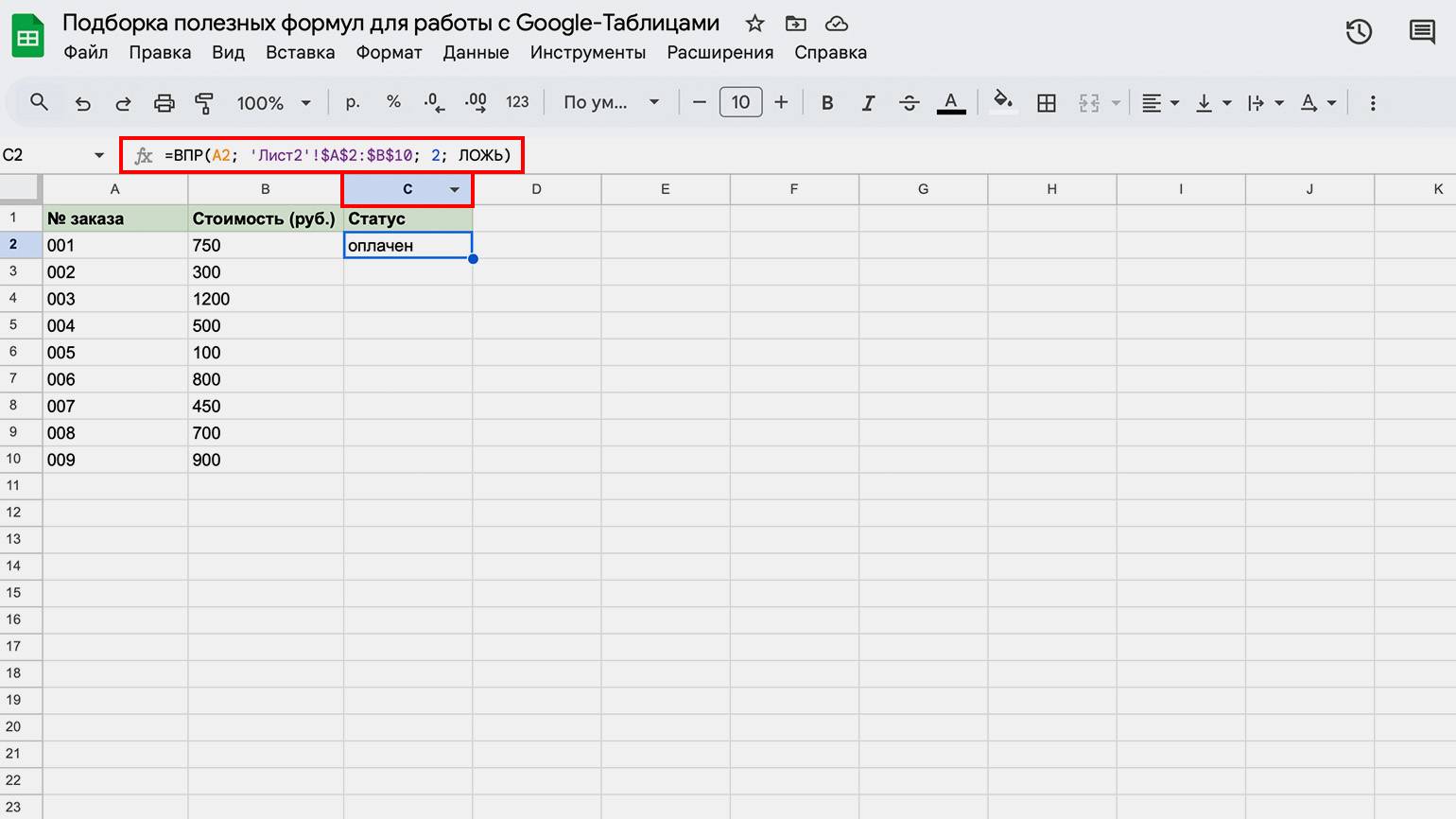Image resolution: width=1456 pixels, height=819 pixels.
Task: Select column B header
Action: pyautogui.click(x=266, y=189)
